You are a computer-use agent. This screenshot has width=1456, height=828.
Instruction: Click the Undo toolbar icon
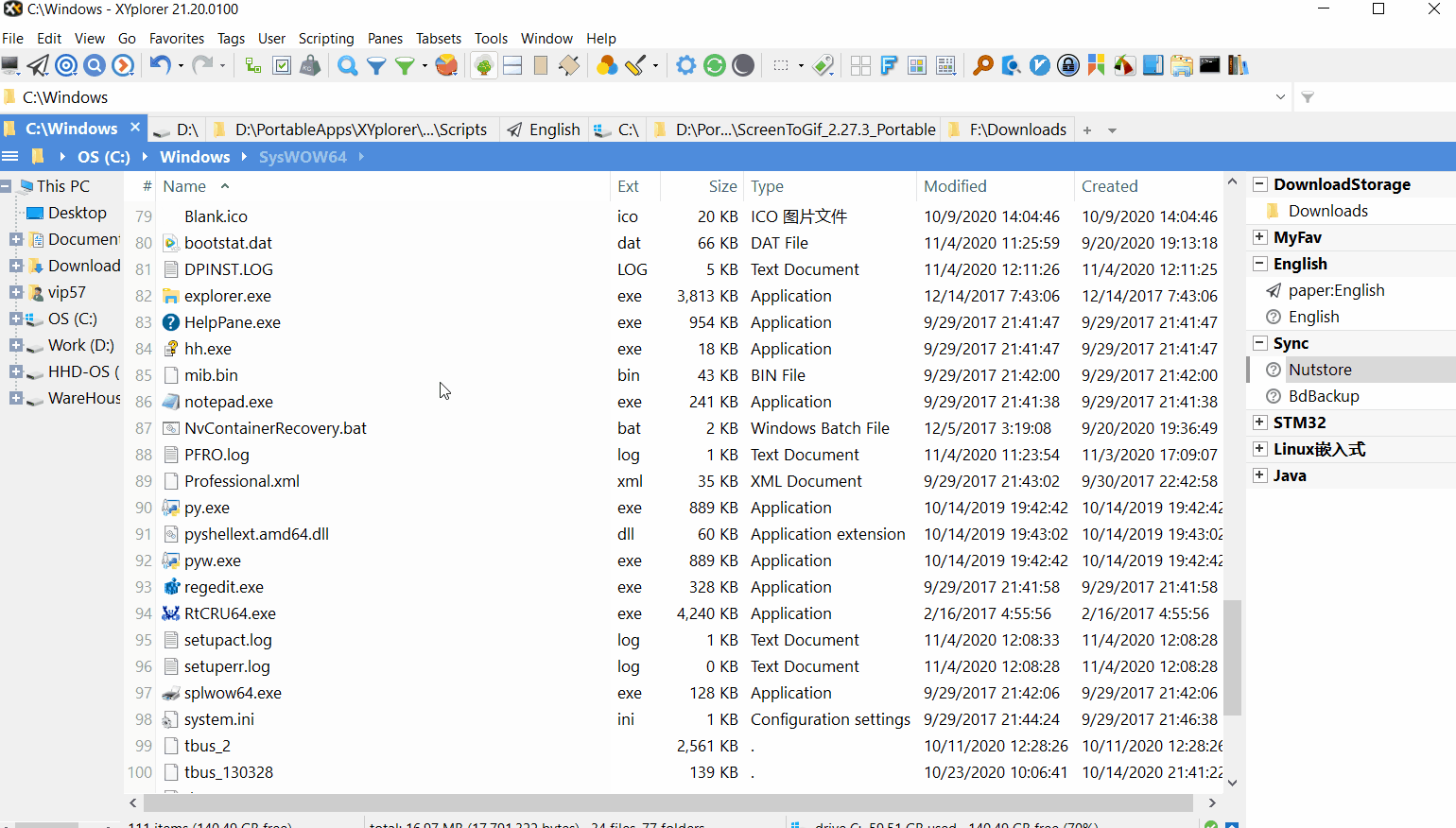(161, 65)
